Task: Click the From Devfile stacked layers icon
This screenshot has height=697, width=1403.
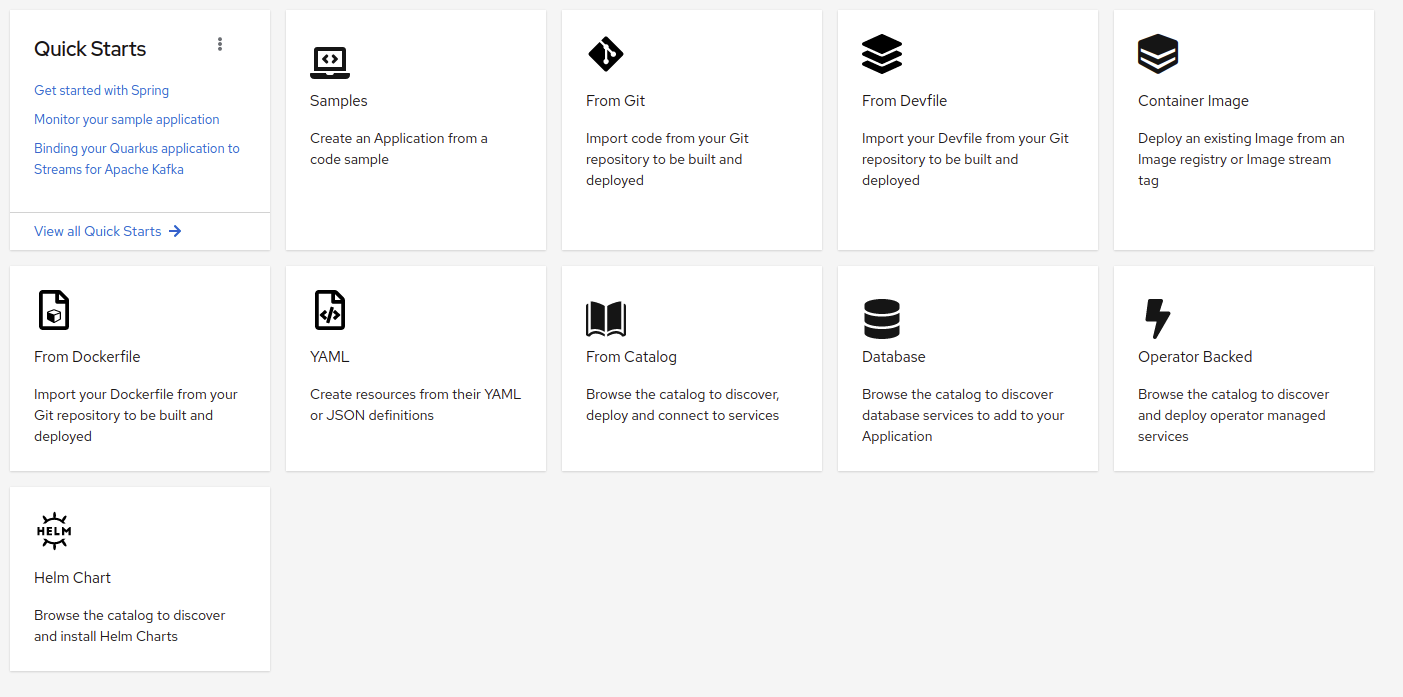Action: (882, 54)
